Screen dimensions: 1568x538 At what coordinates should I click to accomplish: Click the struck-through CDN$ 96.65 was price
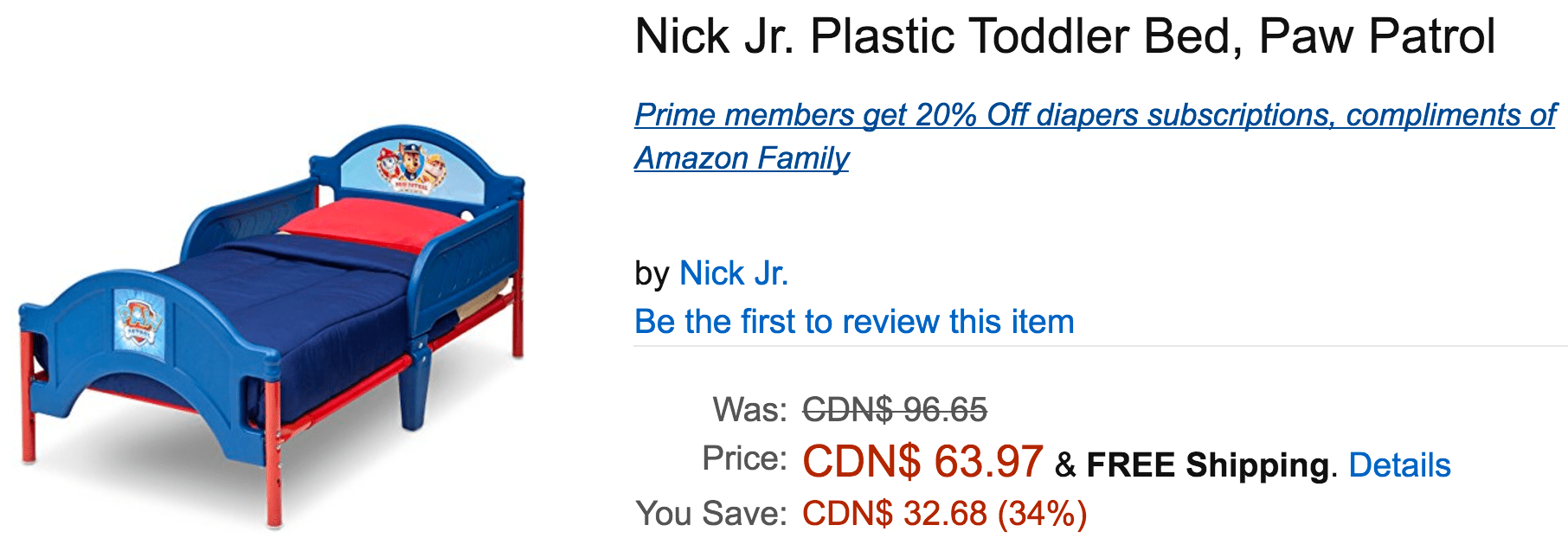(895, 409)
